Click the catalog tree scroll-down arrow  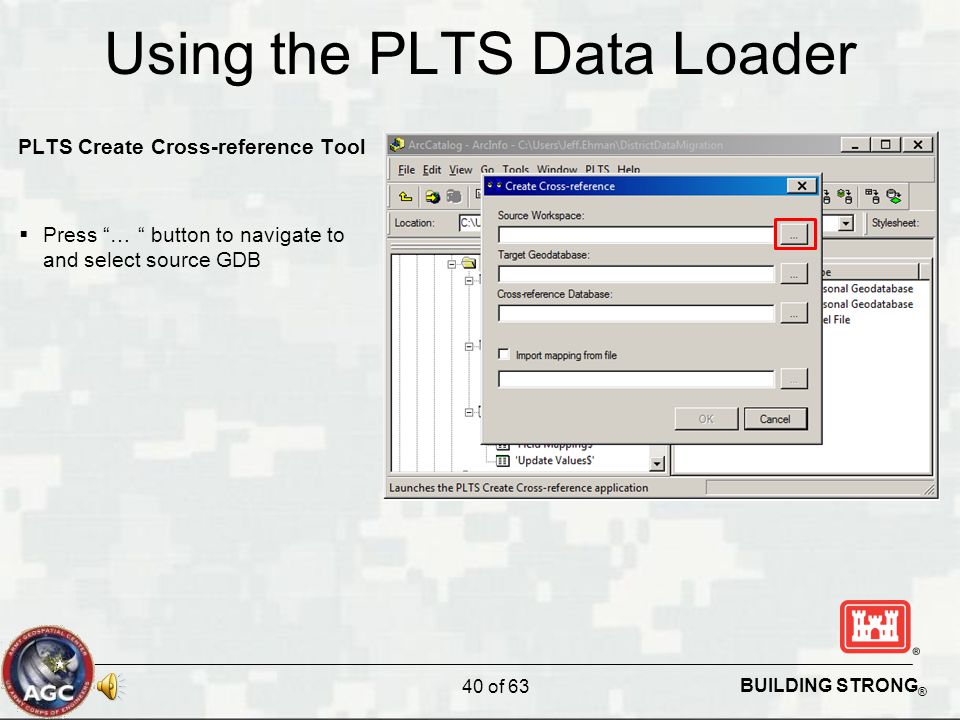click(x=657, y=464)
